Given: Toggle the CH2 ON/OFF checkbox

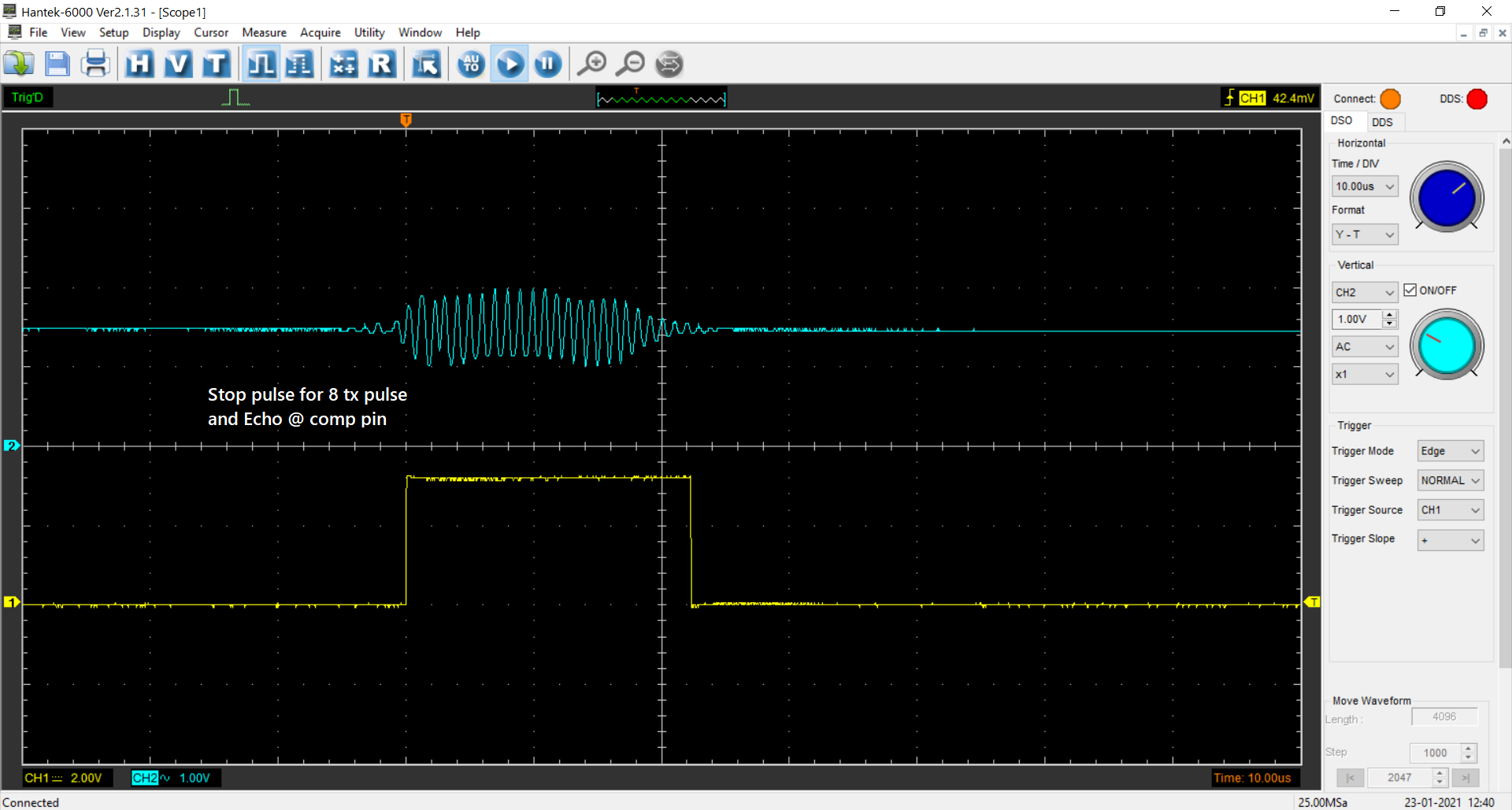Looking at the screenshot, I should (1410, 290).
